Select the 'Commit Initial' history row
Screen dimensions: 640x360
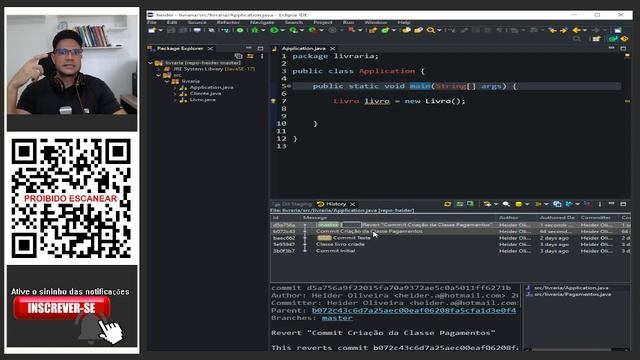[x=451, y=251]
